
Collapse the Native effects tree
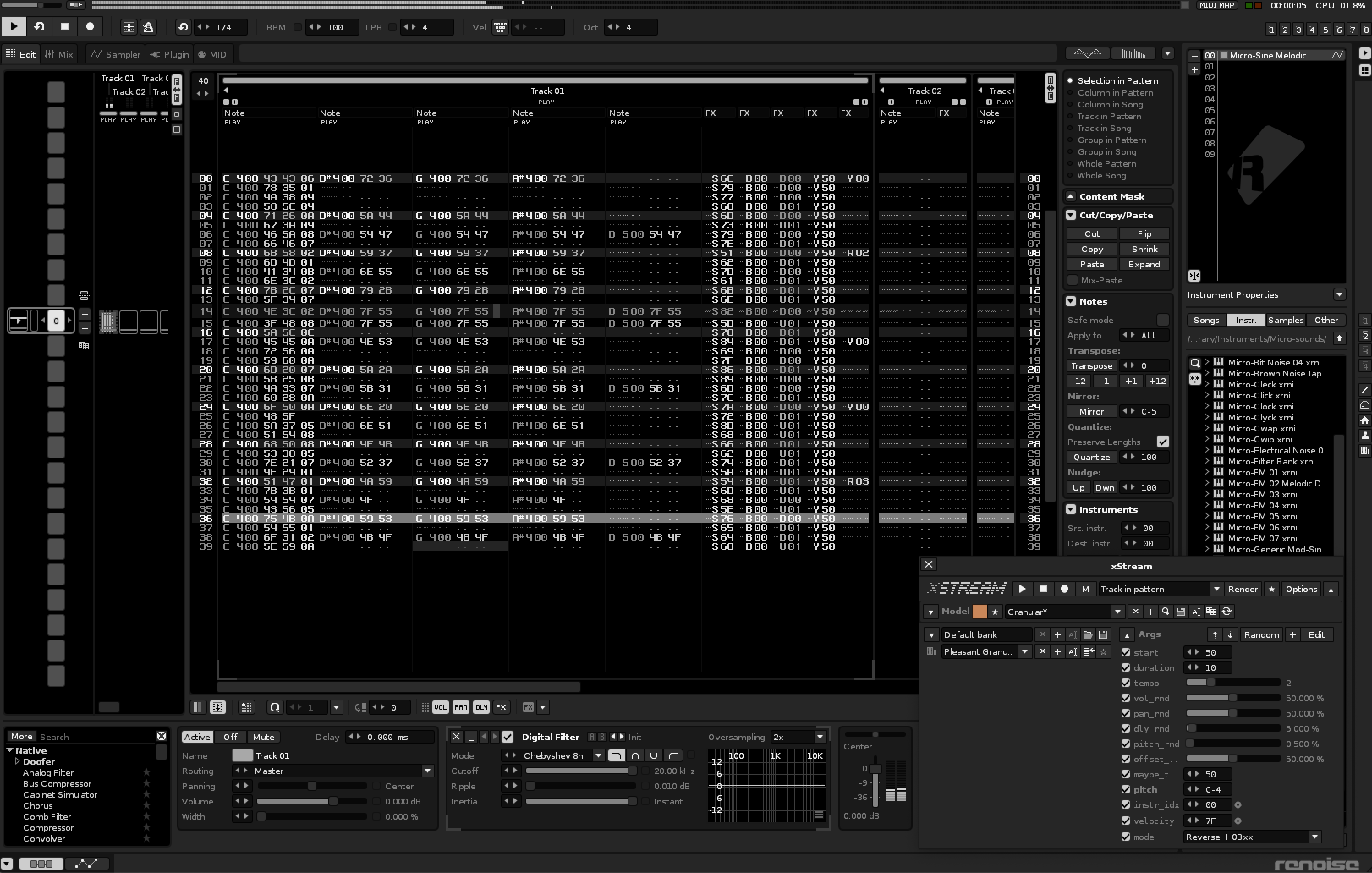point(10,750)
